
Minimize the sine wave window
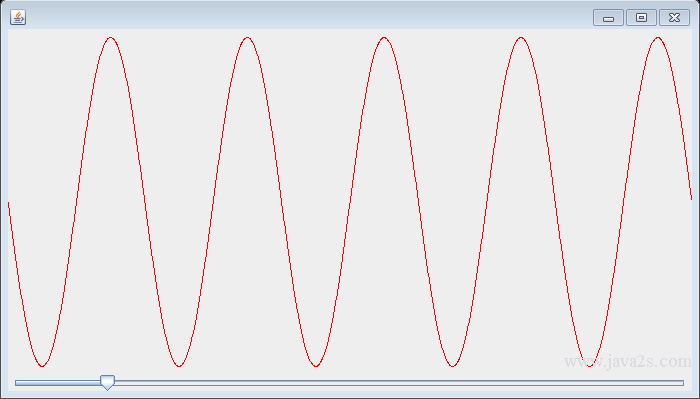point(608,18)
